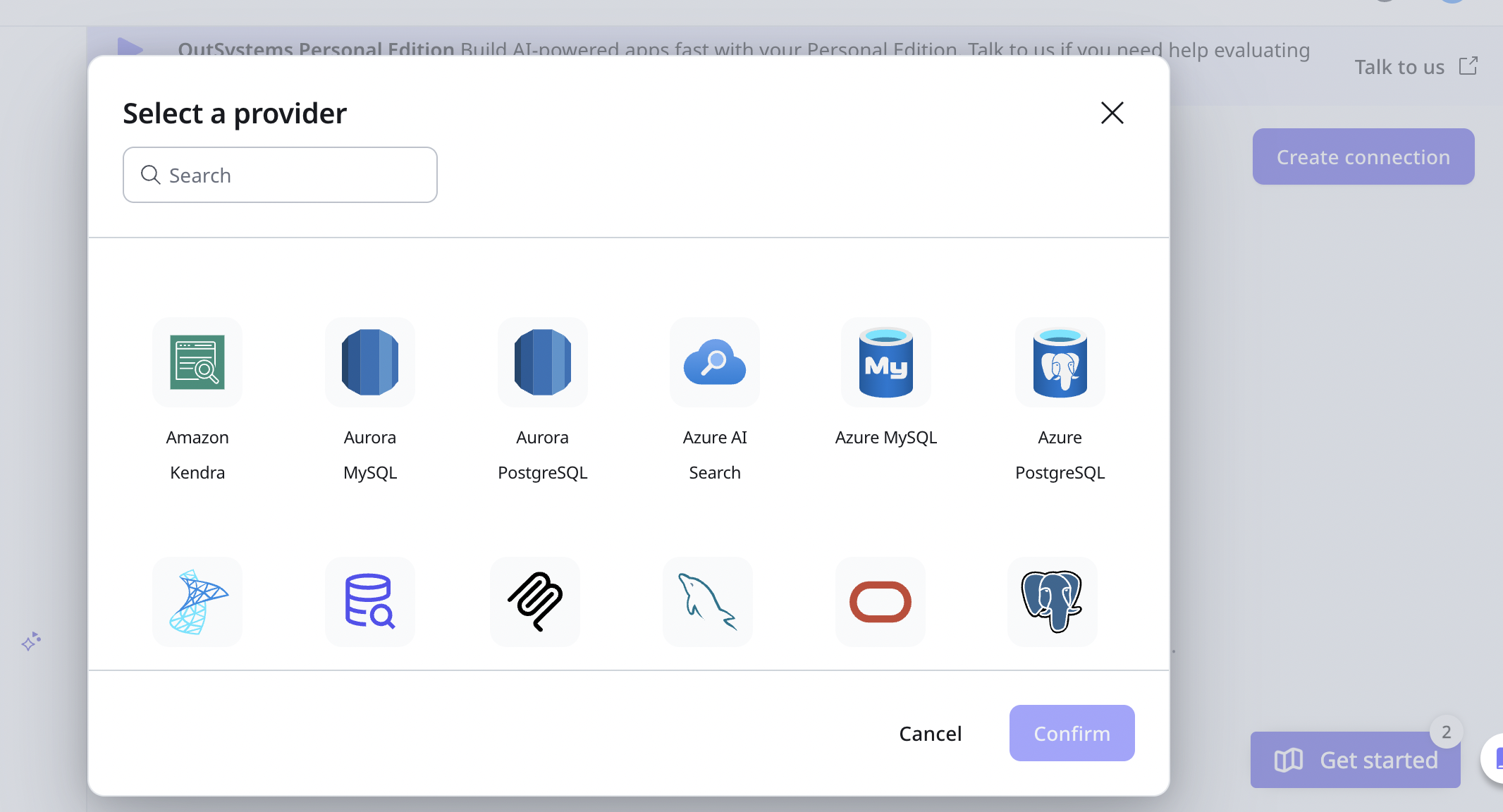The width and height of the screenshot is (1503, 812).
Task: Confirm the selected provider
Action: [x=1072, y=733]
